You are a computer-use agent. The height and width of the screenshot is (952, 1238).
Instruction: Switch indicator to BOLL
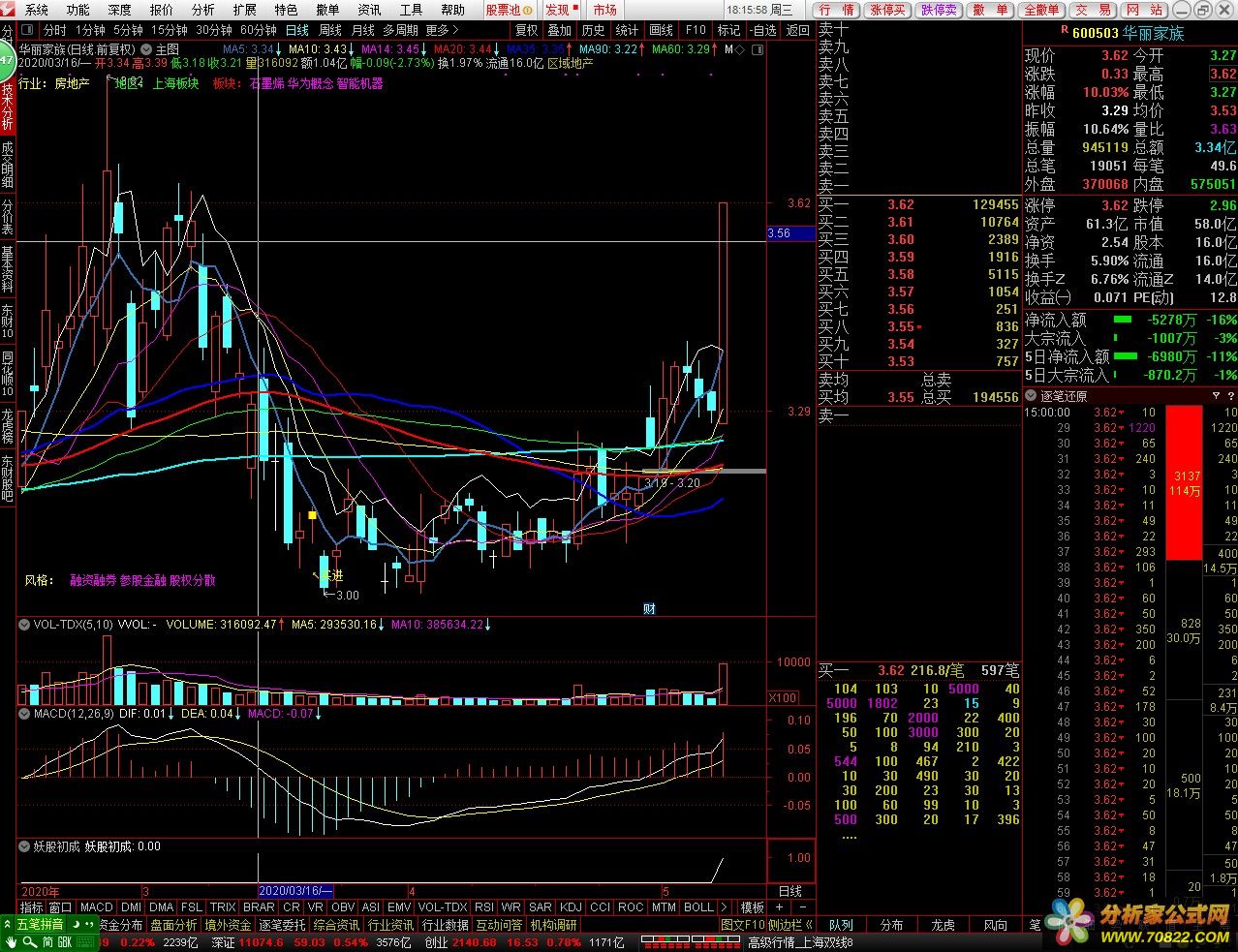click(x=698, y=907)
